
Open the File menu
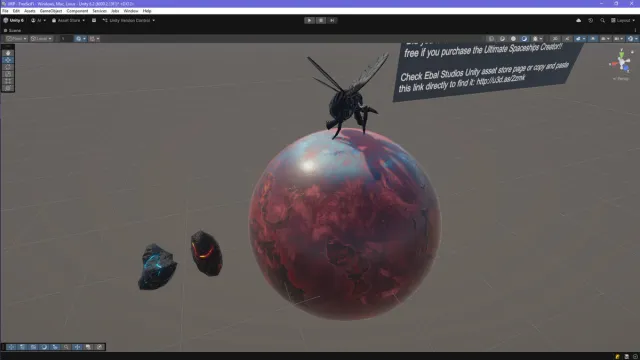5,11
